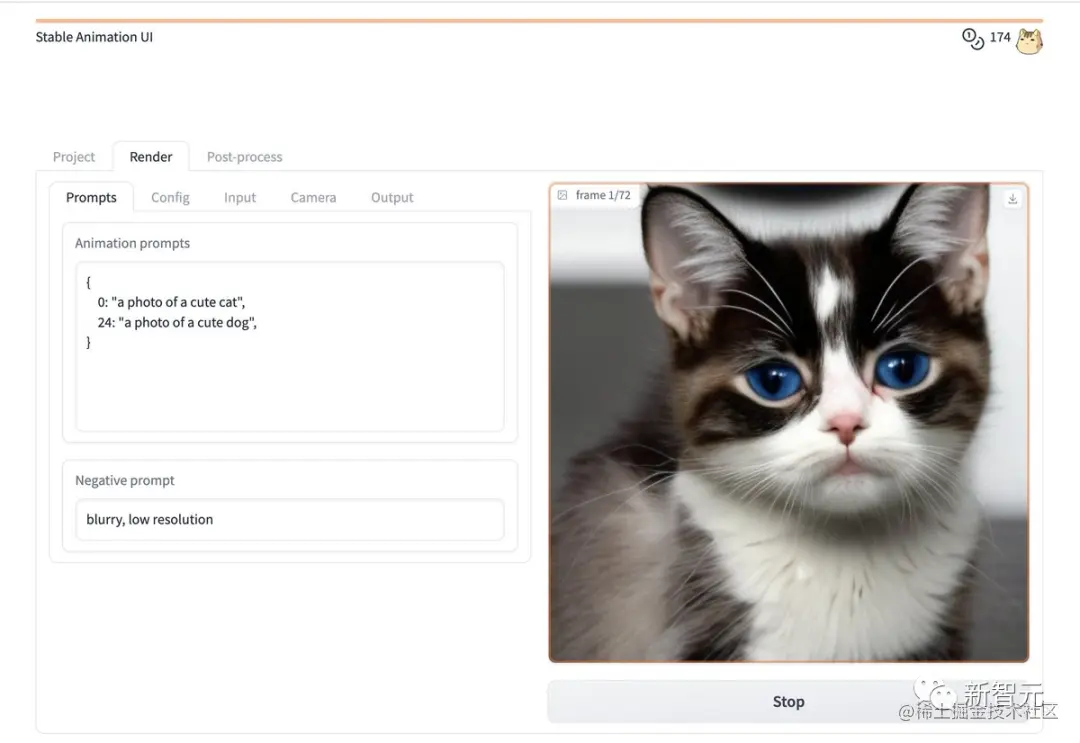
Task: Open the credits coin icon
Action: (973, 39)
